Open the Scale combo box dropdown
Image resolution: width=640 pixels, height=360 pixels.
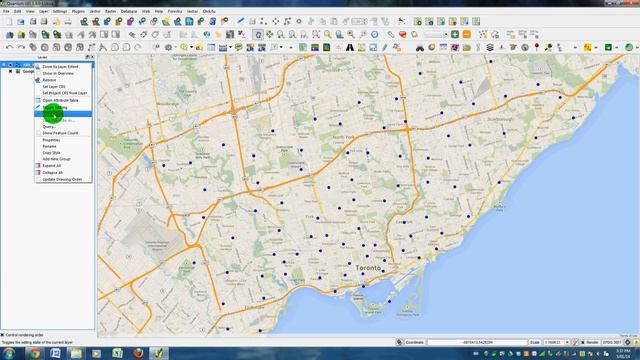coord(567,342)
